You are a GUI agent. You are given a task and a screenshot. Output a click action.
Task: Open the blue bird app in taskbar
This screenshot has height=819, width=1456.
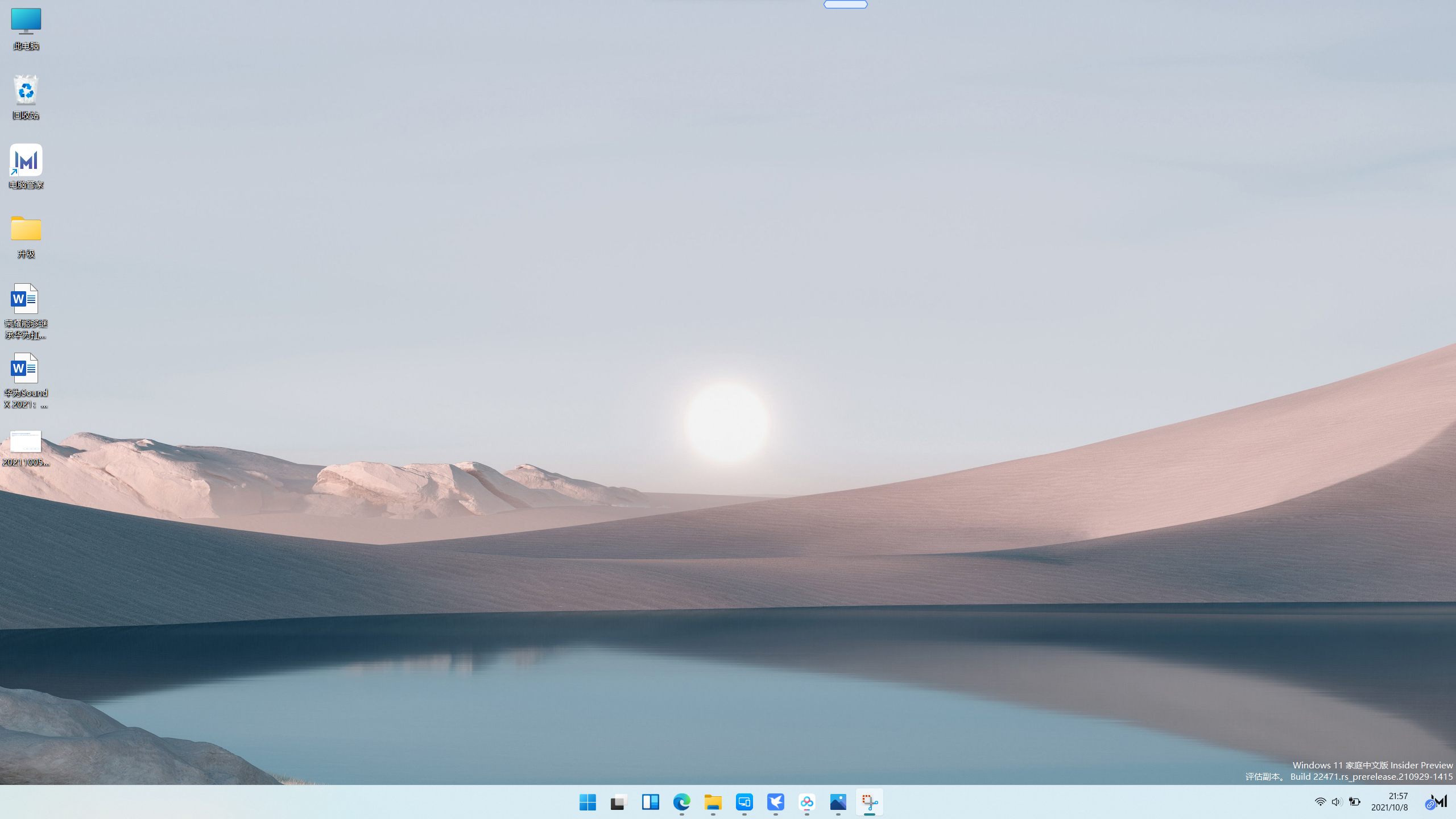[775, 802]
